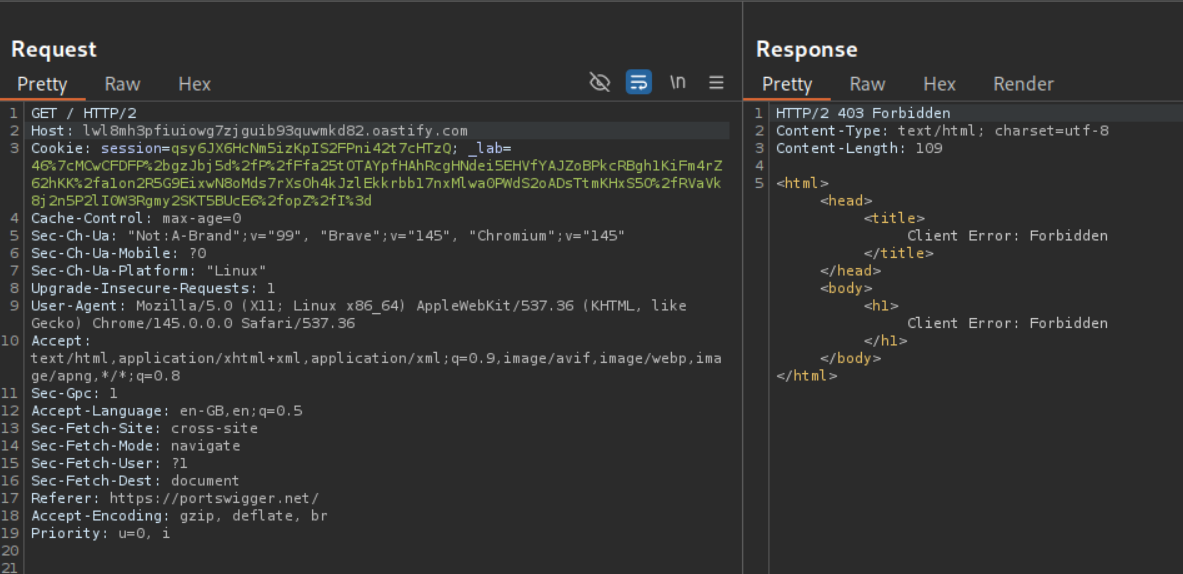
Task: Select the Request Pretty tab
Action: (42, 84)
